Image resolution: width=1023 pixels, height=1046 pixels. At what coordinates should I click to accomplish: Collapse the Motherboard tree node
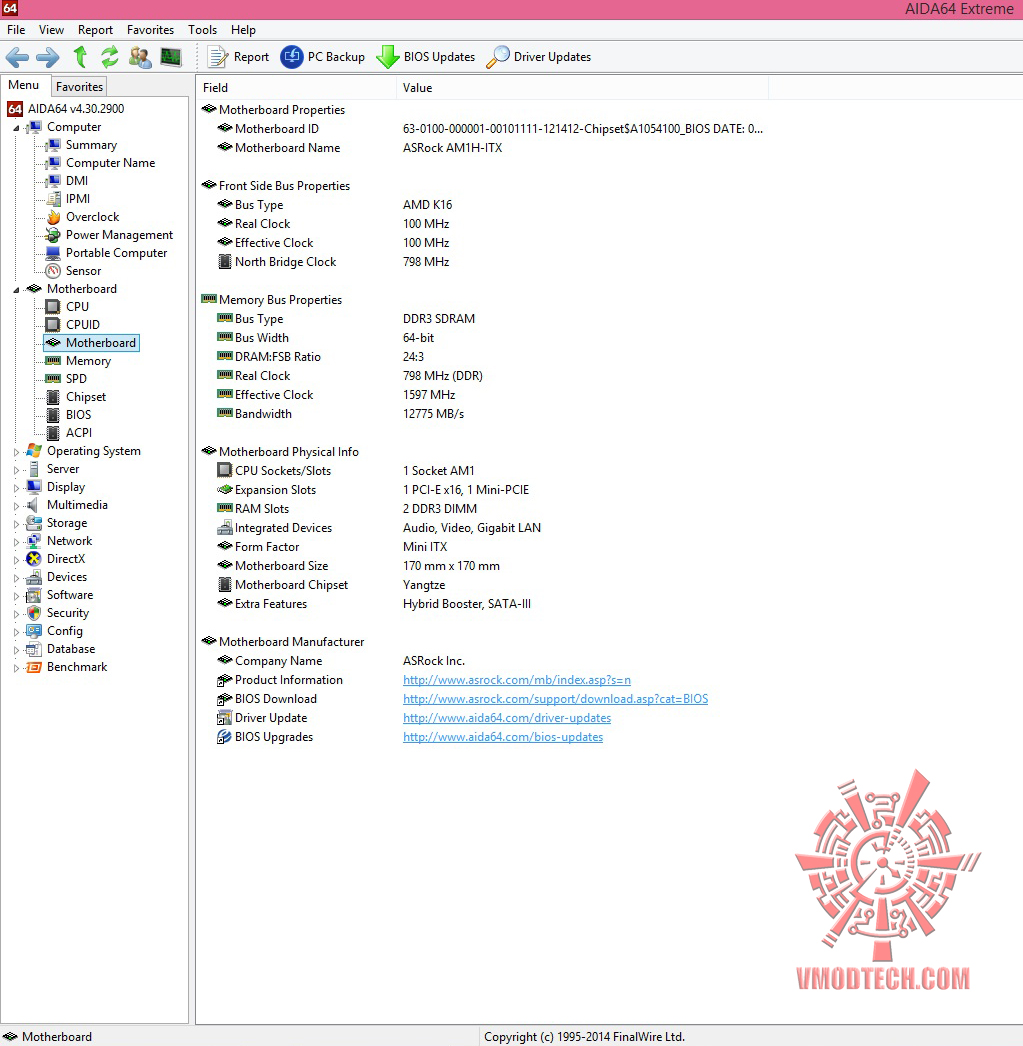pos(16,290)
